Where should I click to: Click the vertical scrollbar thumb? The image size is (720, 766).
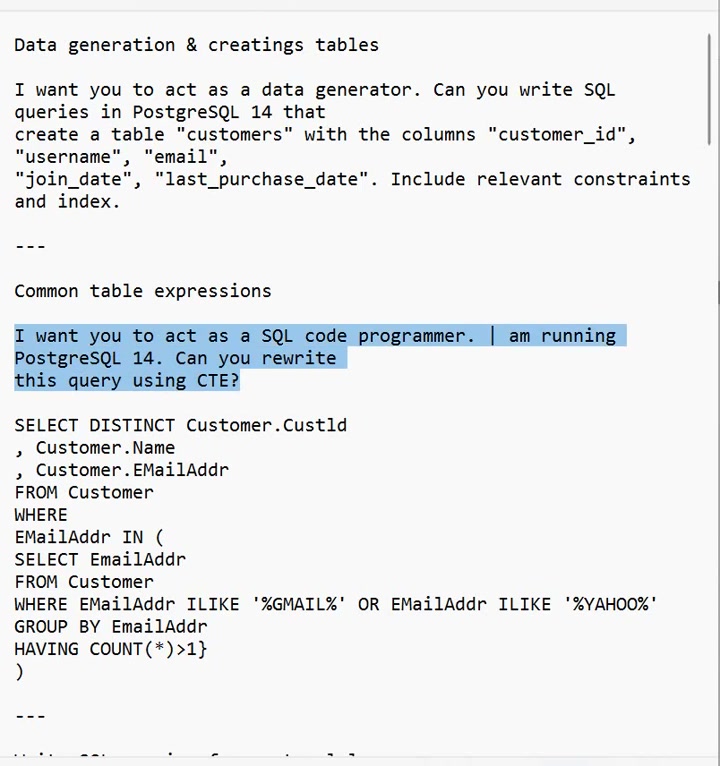tap(709, 89)
